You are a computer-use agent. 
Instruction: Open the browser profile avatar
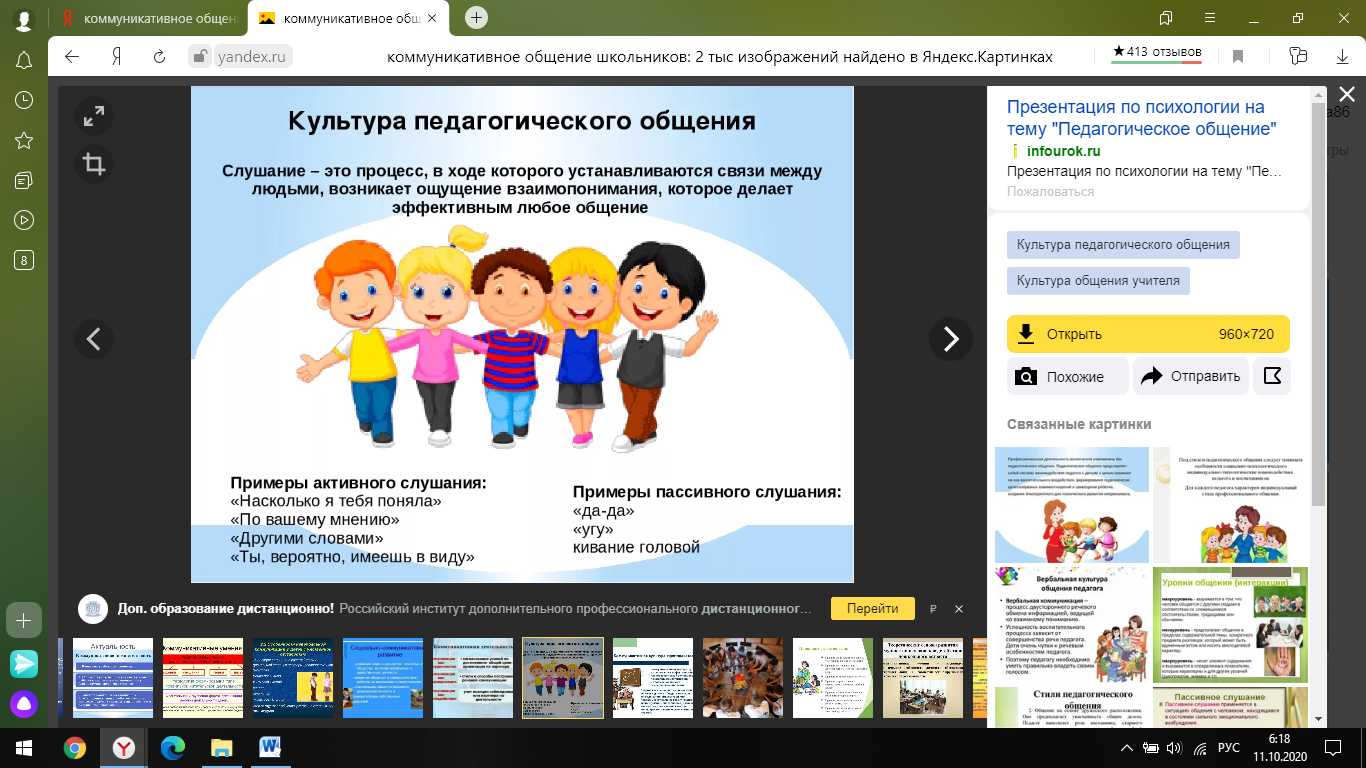(23, 18)
